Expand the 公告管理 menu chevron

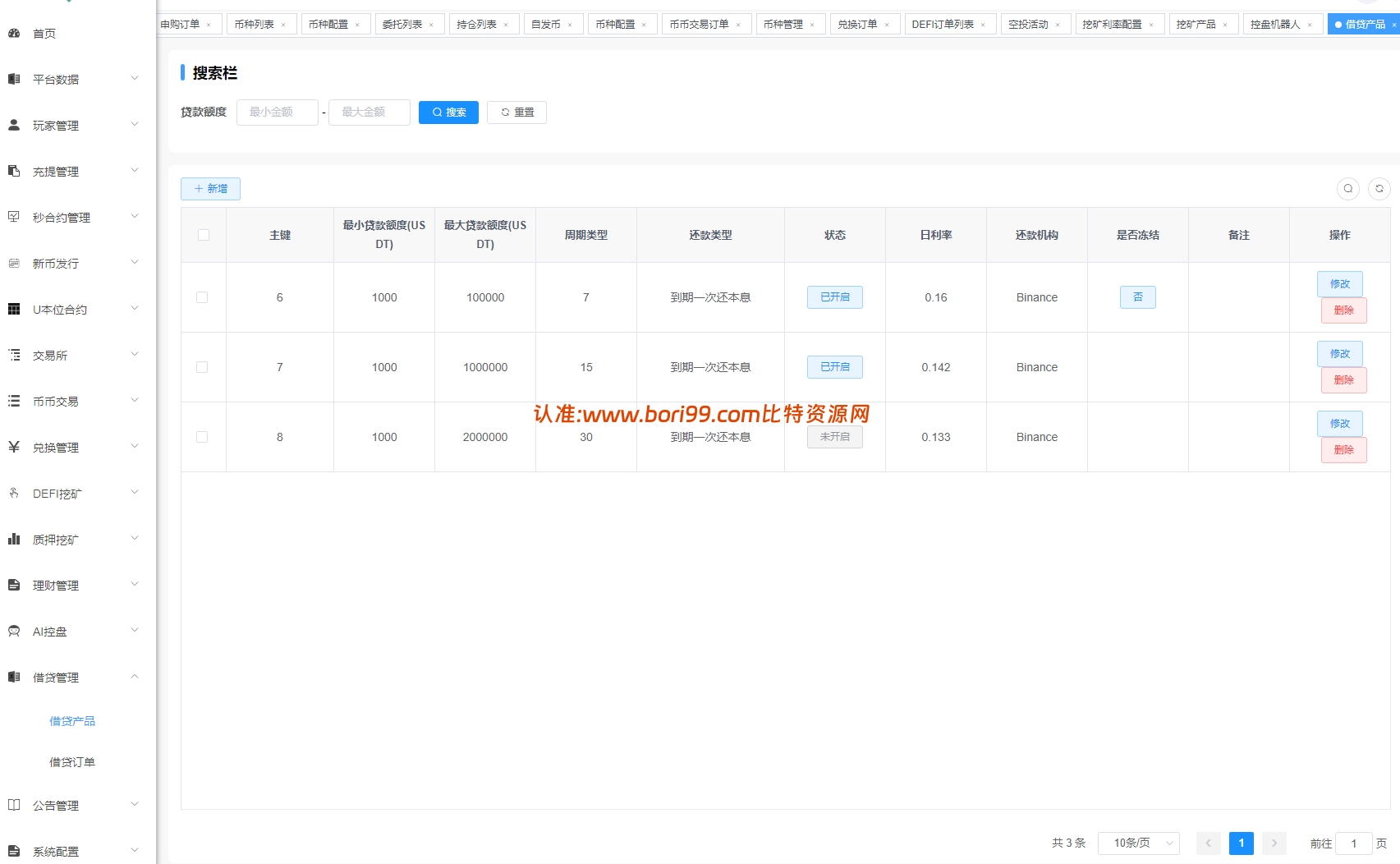point(135,805)
